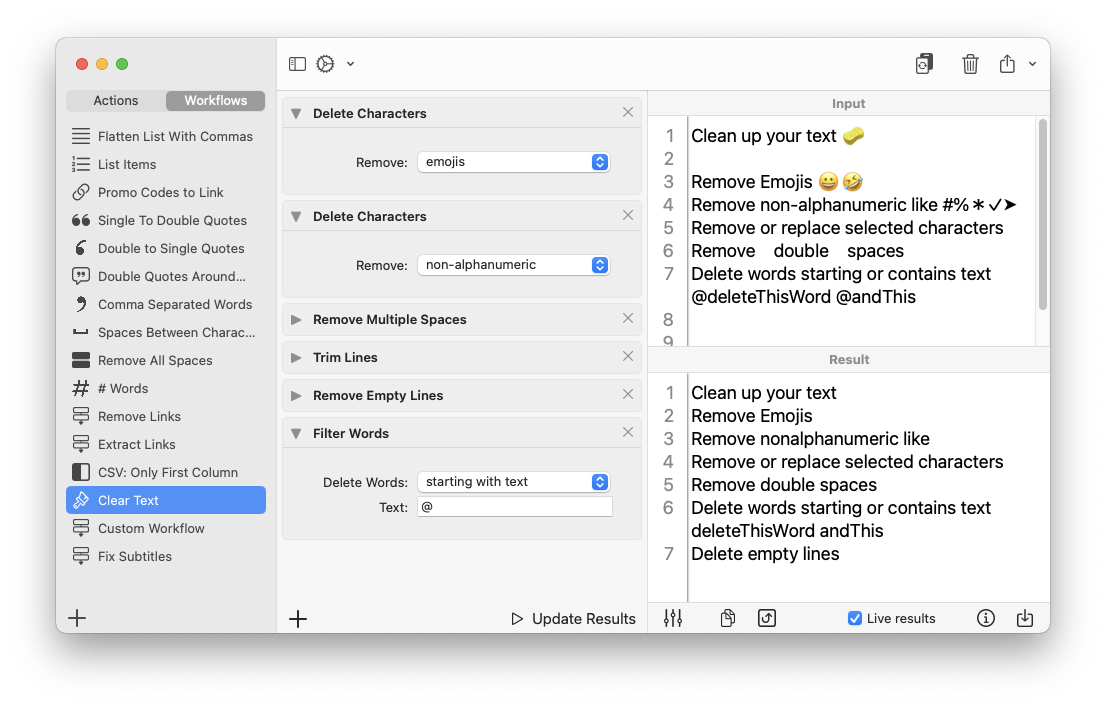Select Double Quotes Around workflow

(166, 277)
